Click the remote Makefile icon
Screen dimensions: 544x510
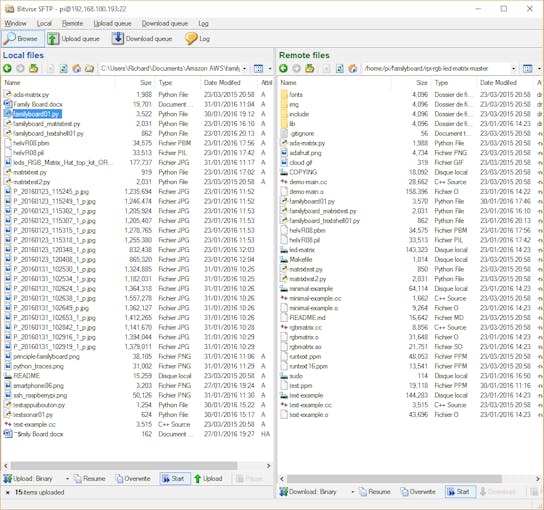pos(284,260)
